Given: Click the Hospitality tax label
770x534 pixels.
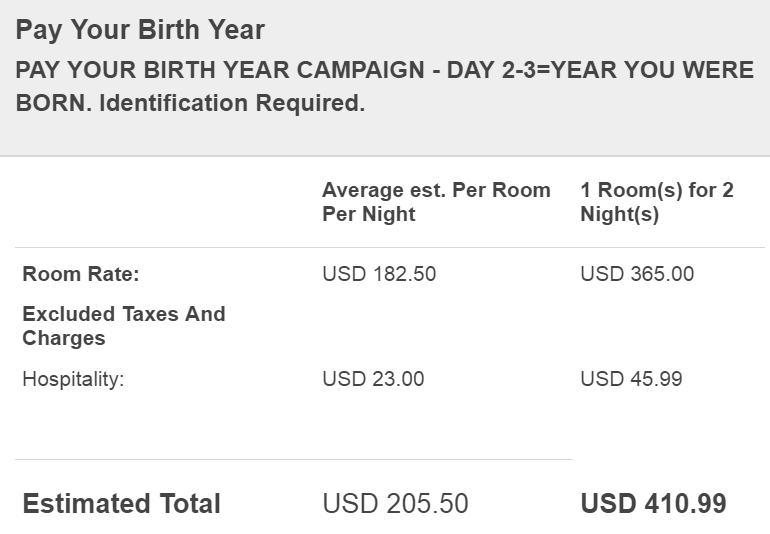Looking at the screenshot, I should tap(73, 380).
